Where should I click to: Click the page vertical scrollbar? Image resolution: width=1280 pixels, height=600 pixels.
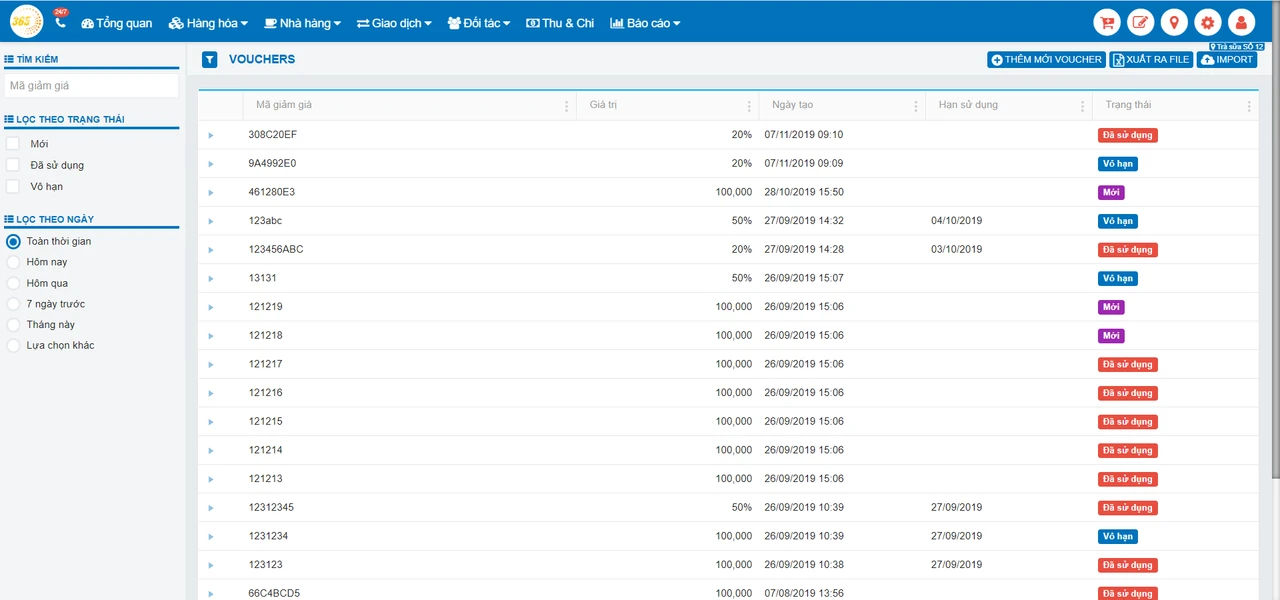1274,240
